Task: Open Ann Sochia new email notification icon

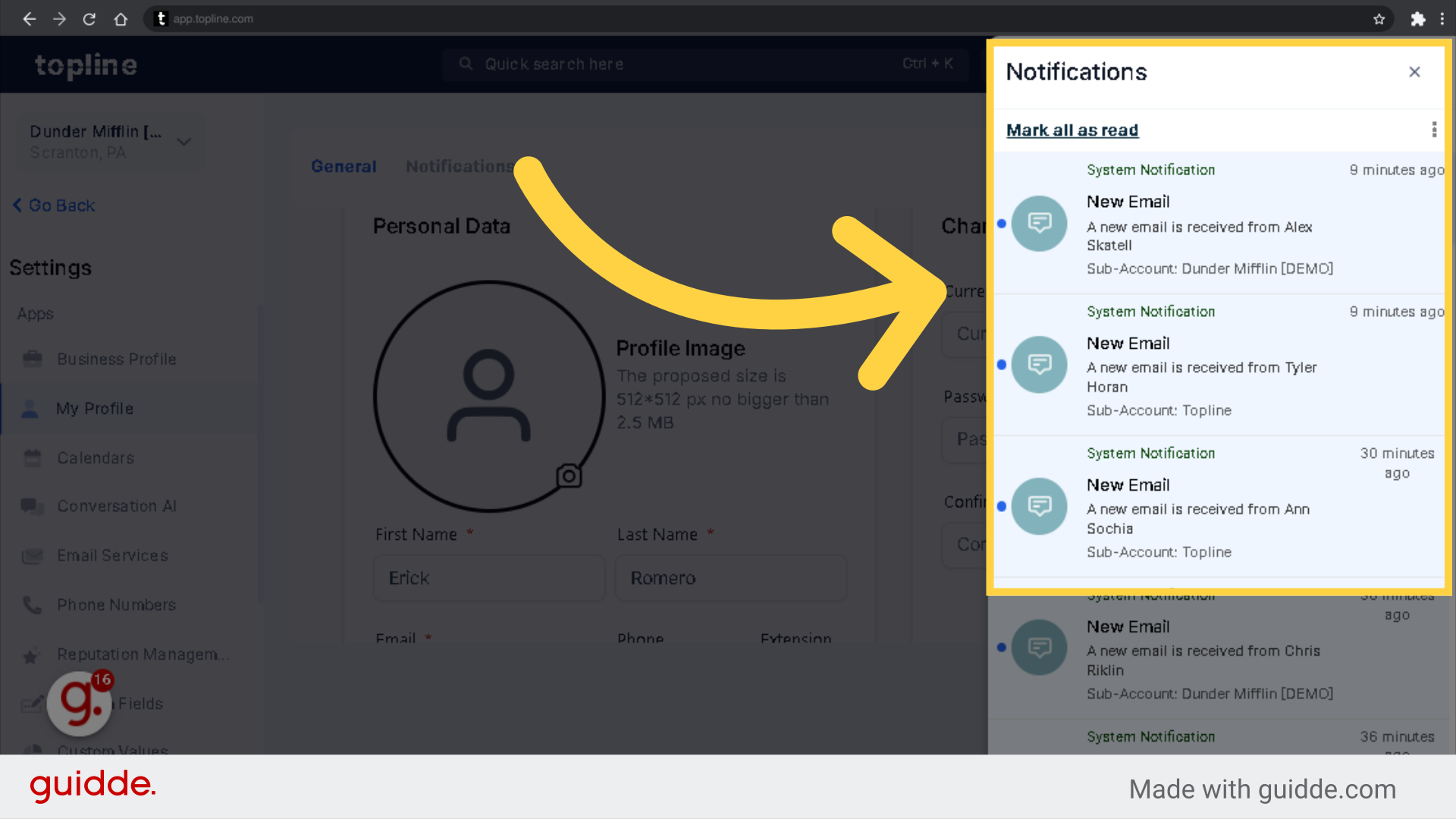Action: (x=1040, y=506)
